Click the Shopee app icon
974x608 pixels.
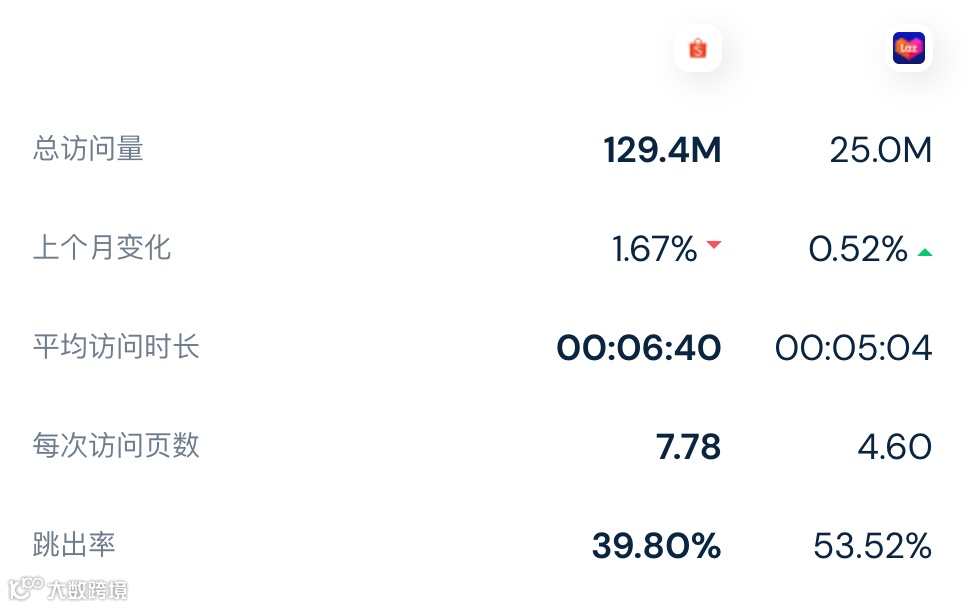click(698, 48)
